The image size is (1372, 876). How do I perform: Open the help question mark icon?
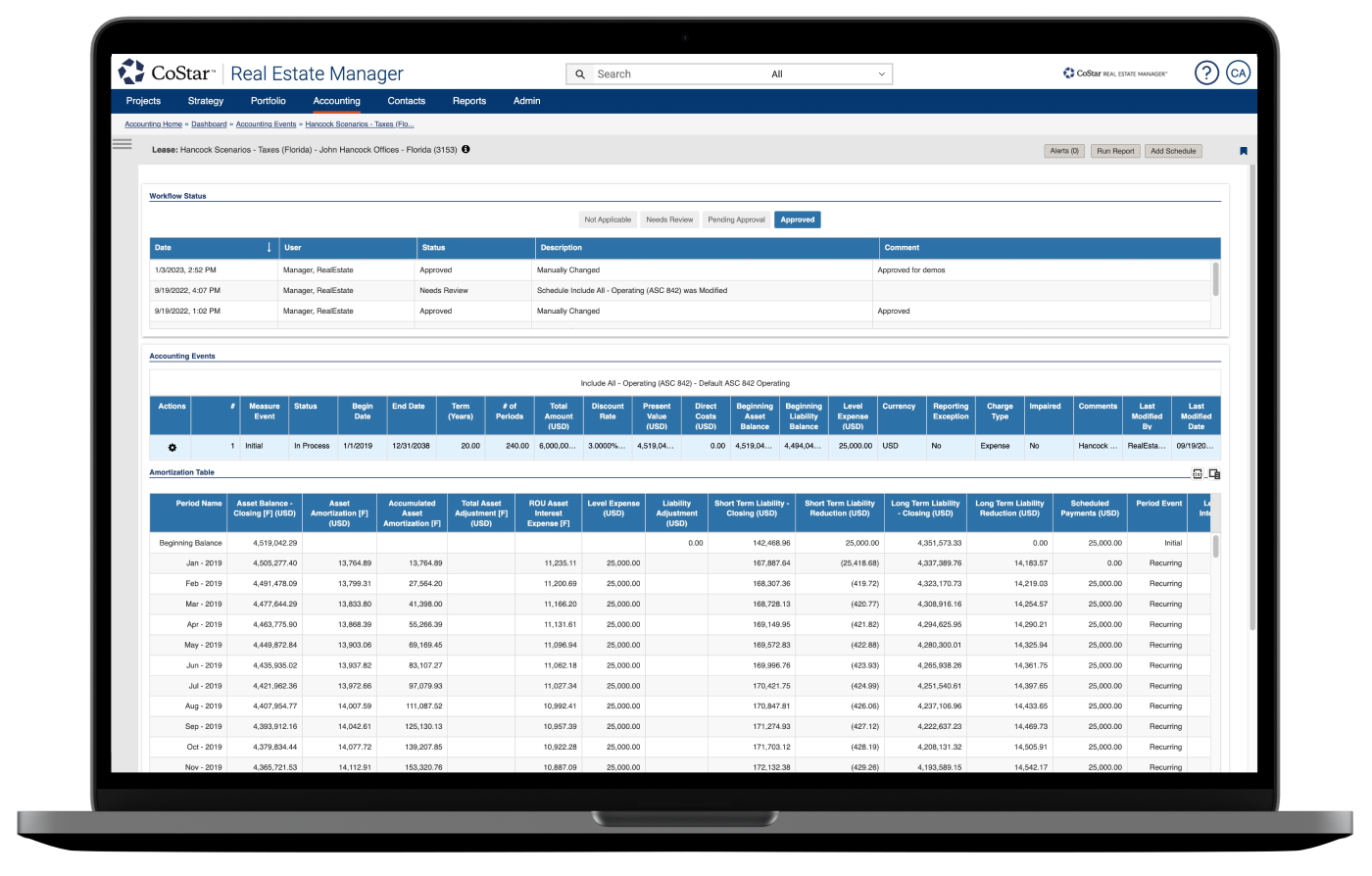pos(1206,73)
